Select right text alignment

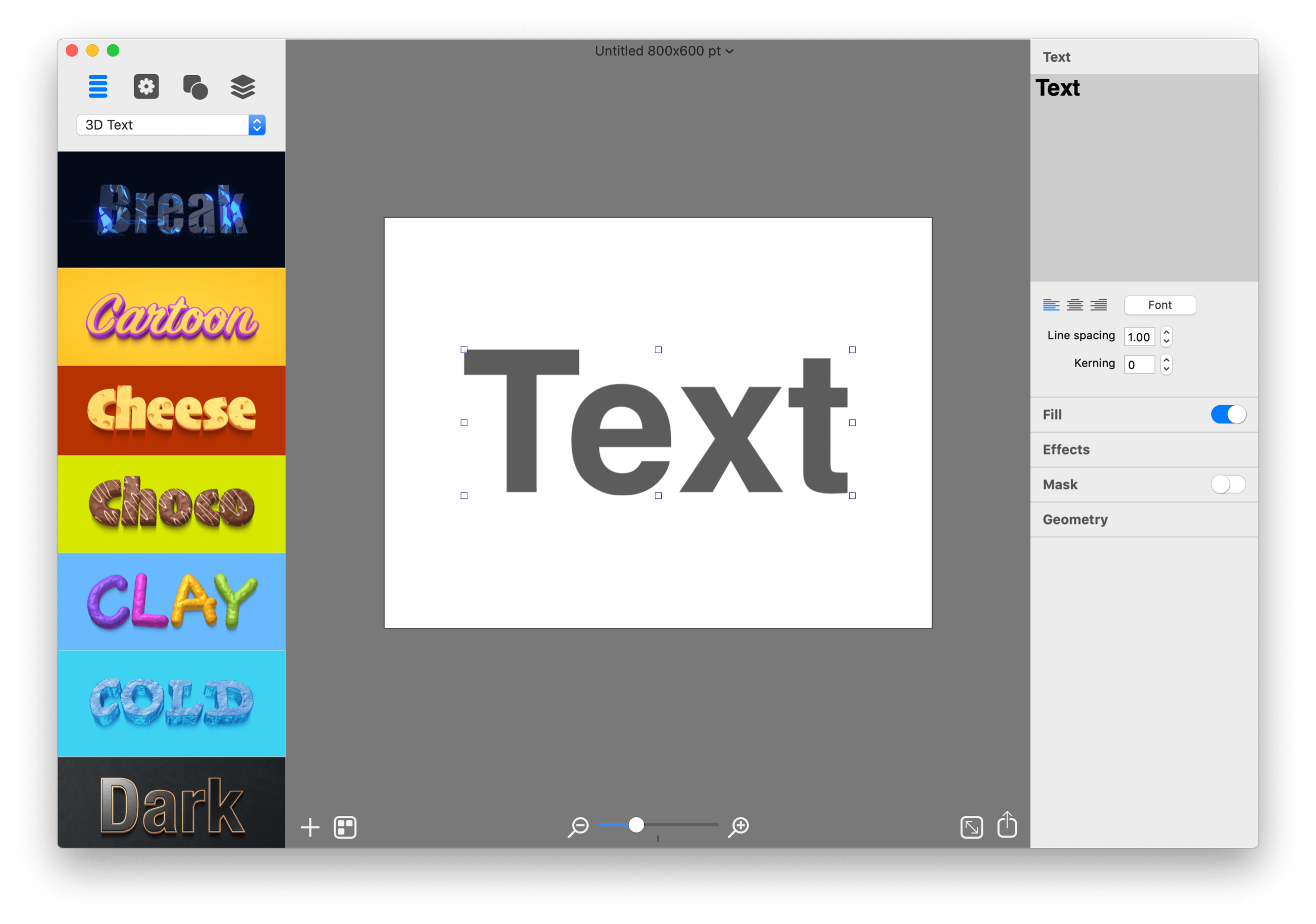click(1099, 305)
